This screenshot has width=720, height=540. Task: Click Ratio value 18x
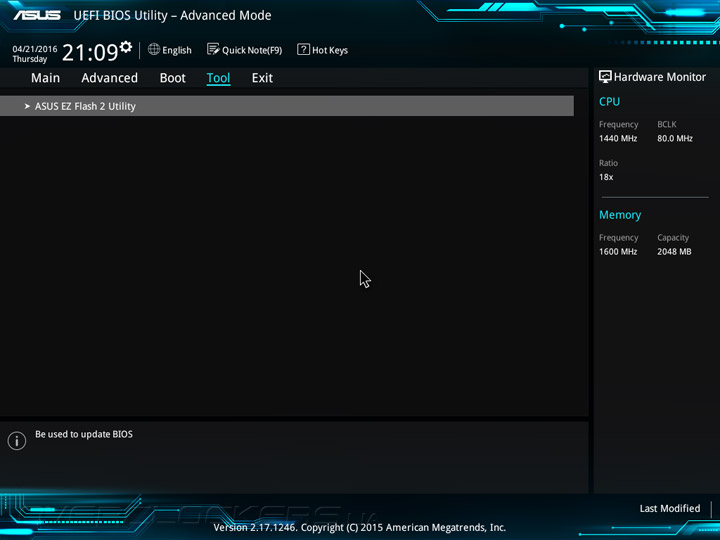tap(606, 177)
